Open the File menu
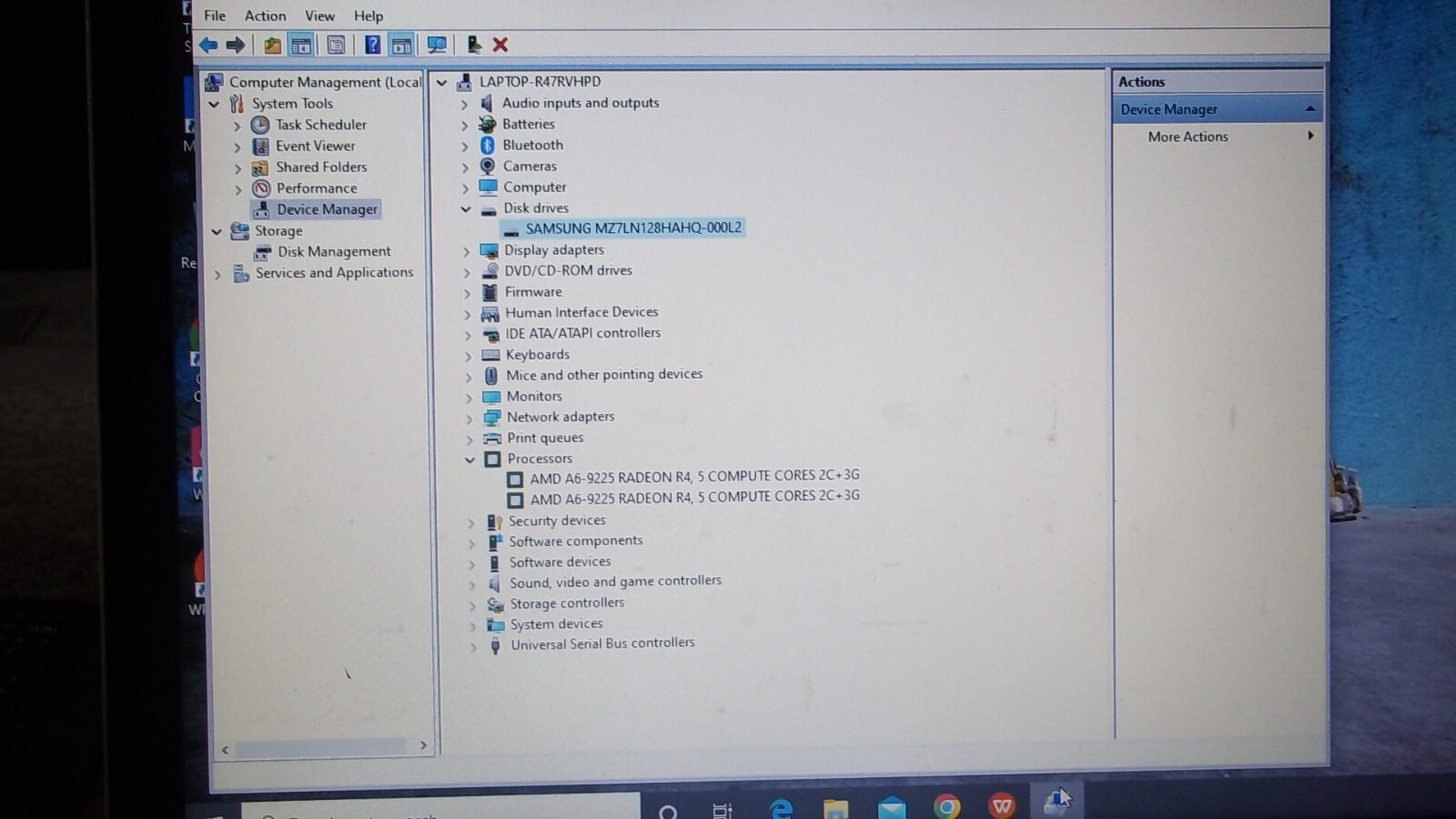Viewport: 1456px width, 819px height. (x=215, y=15)
